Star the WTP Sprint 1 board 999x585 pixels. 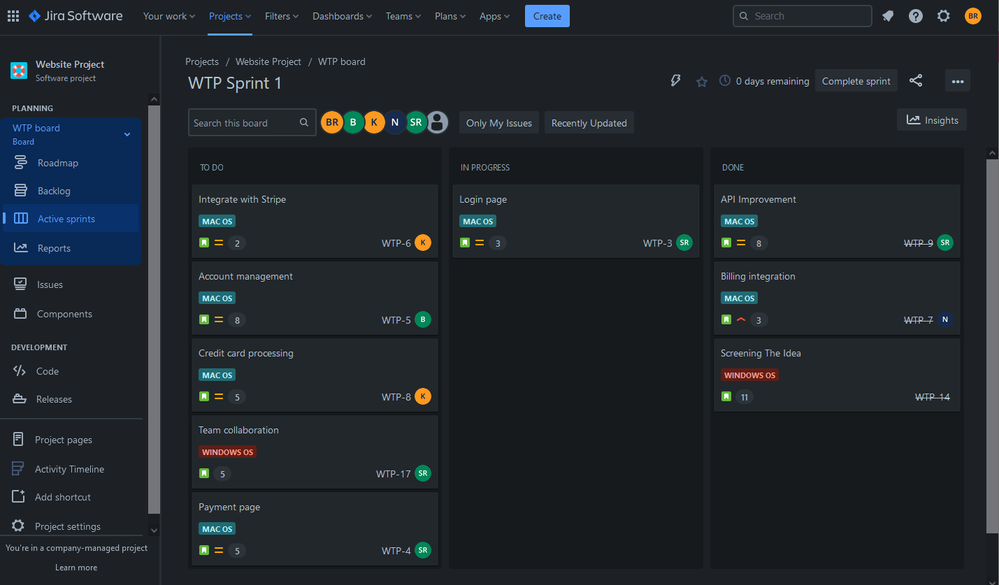pos(701,80)
